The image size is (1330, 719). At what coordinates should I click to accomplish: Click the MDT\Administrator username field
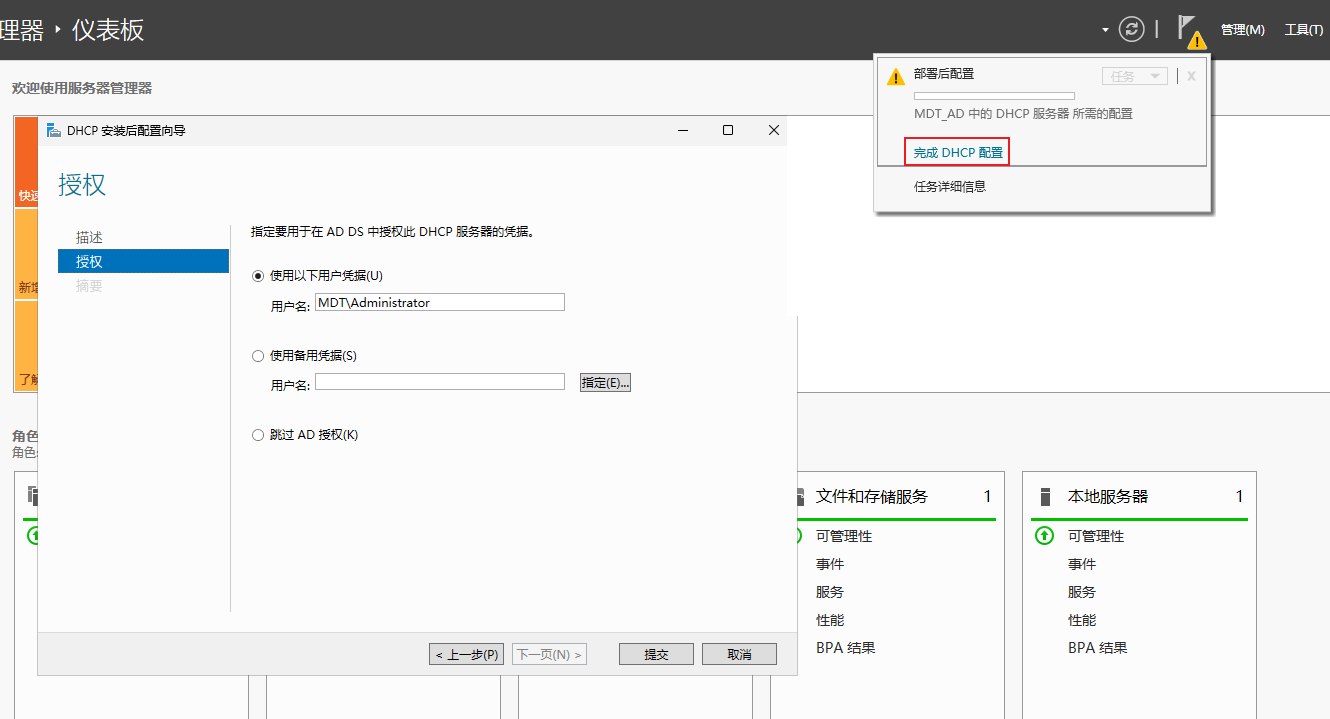(x=439, y=302)
